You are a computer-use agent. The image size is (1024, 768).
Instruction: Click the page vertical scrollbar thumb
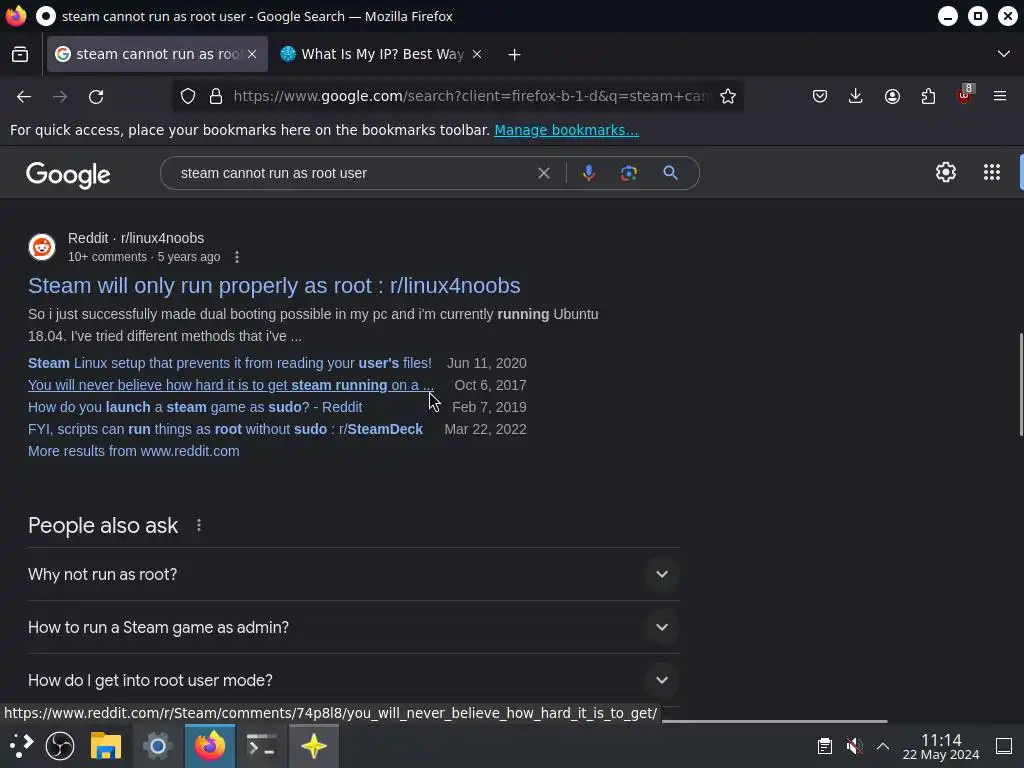[x=1021, y=385]
